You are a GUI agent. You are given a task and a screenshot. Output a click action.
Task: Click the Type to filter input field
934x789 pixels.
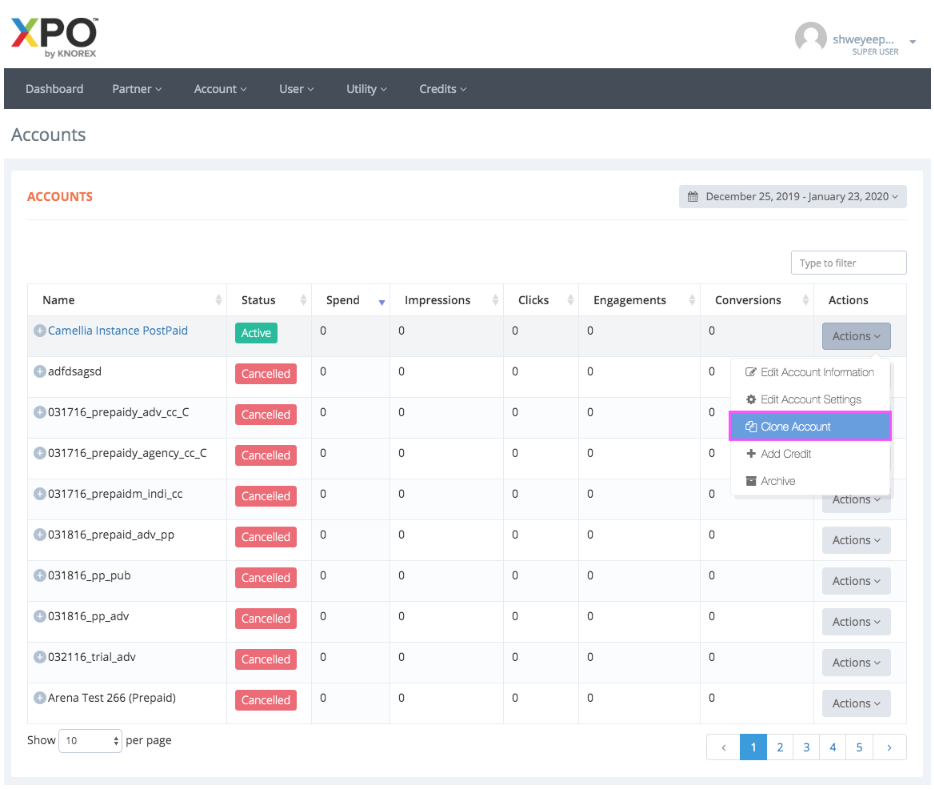click(848, 263)
